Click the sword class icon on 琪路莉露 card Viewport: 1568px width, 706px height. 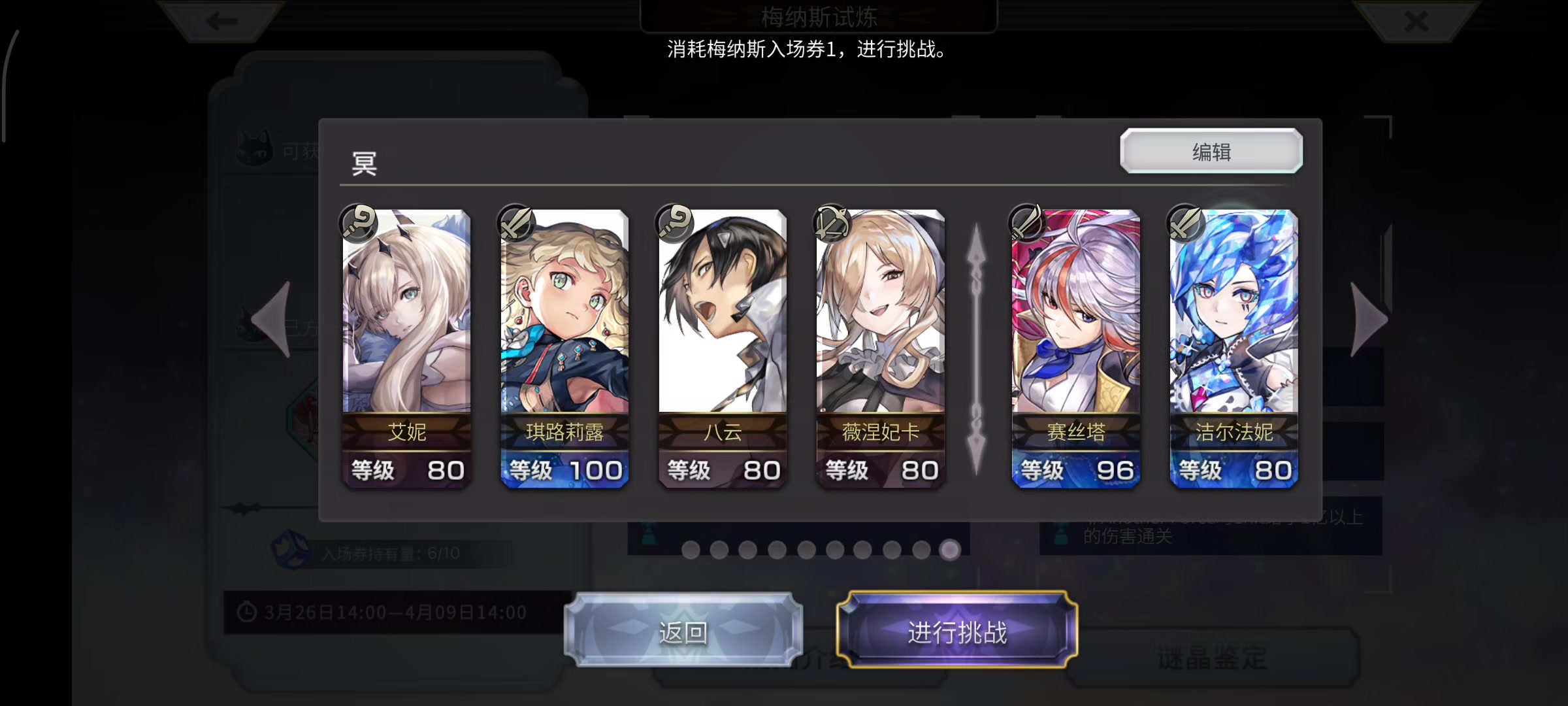(x=516, y=223)
